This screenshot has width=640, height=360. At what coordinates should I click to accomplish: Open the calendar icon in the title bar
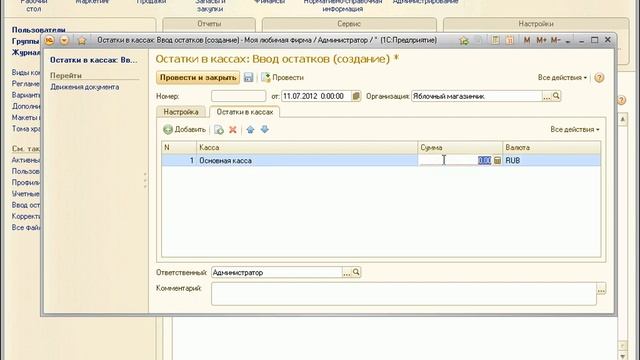pos(510,40)
